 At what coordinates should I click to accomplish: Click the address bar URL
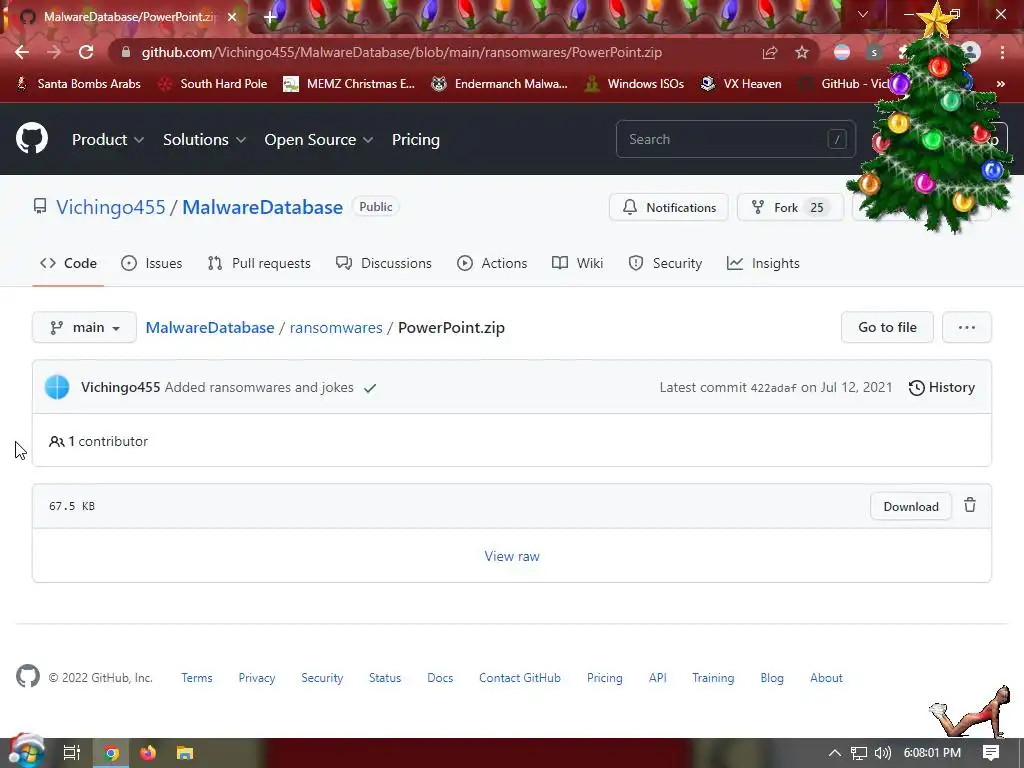402,52
